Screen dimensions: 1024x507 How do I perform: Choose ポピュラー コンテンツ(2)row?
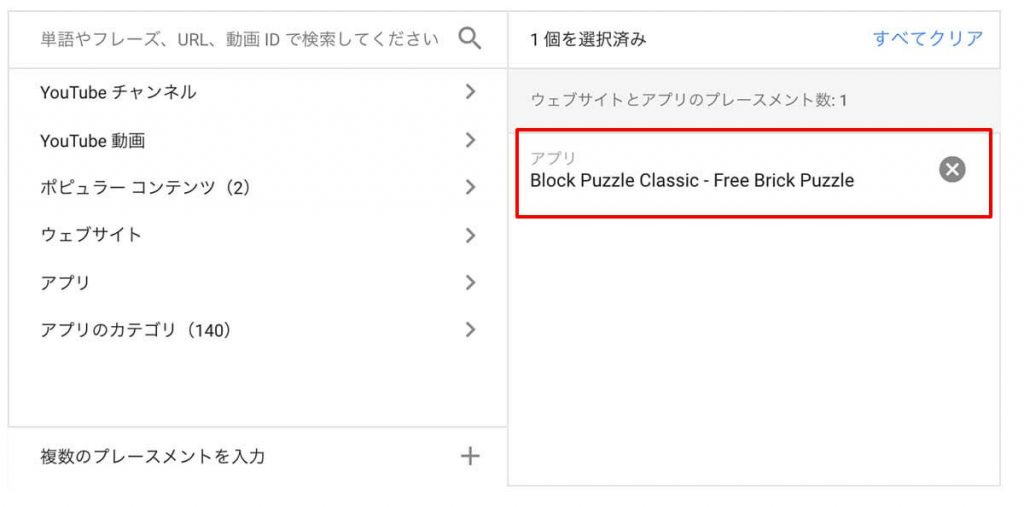point(258,188)
